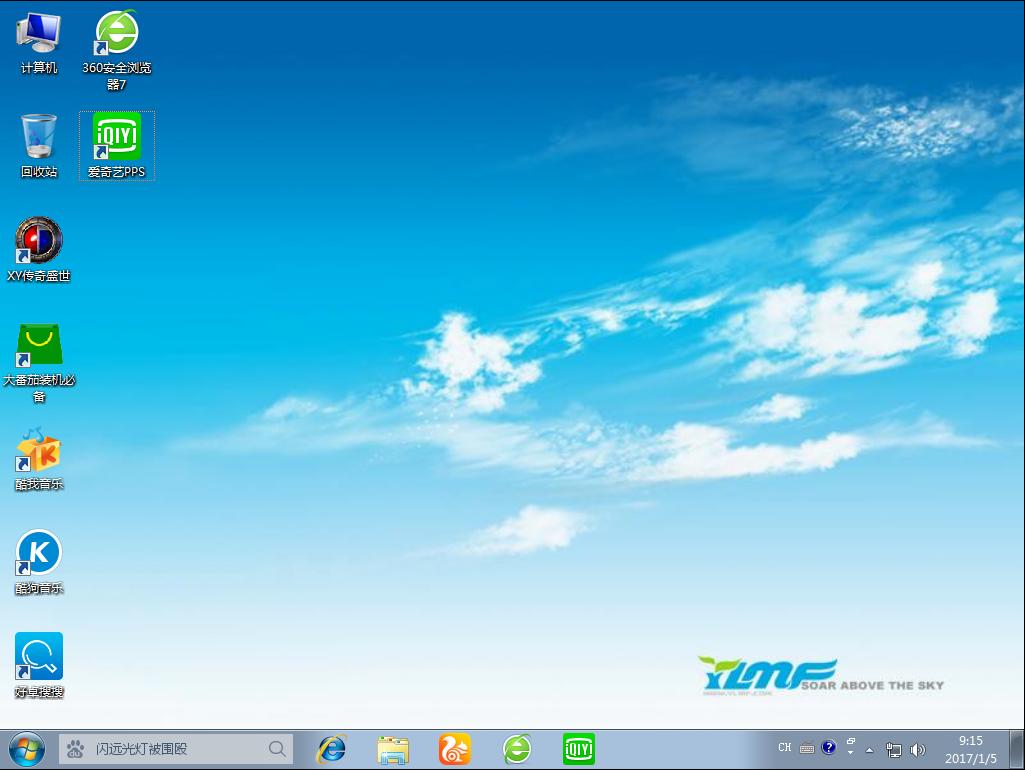Toggle the soft keyboard tray icon
1025x770 pixels.
tap(806, 747)
